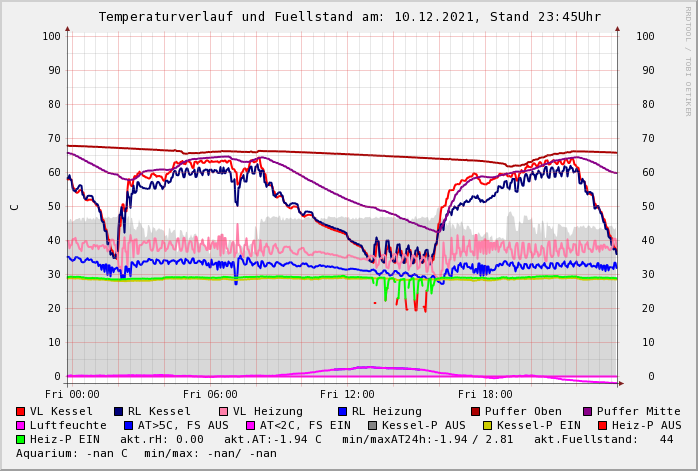Select the gray Kessel-P AUS swatch

point(372,425)
